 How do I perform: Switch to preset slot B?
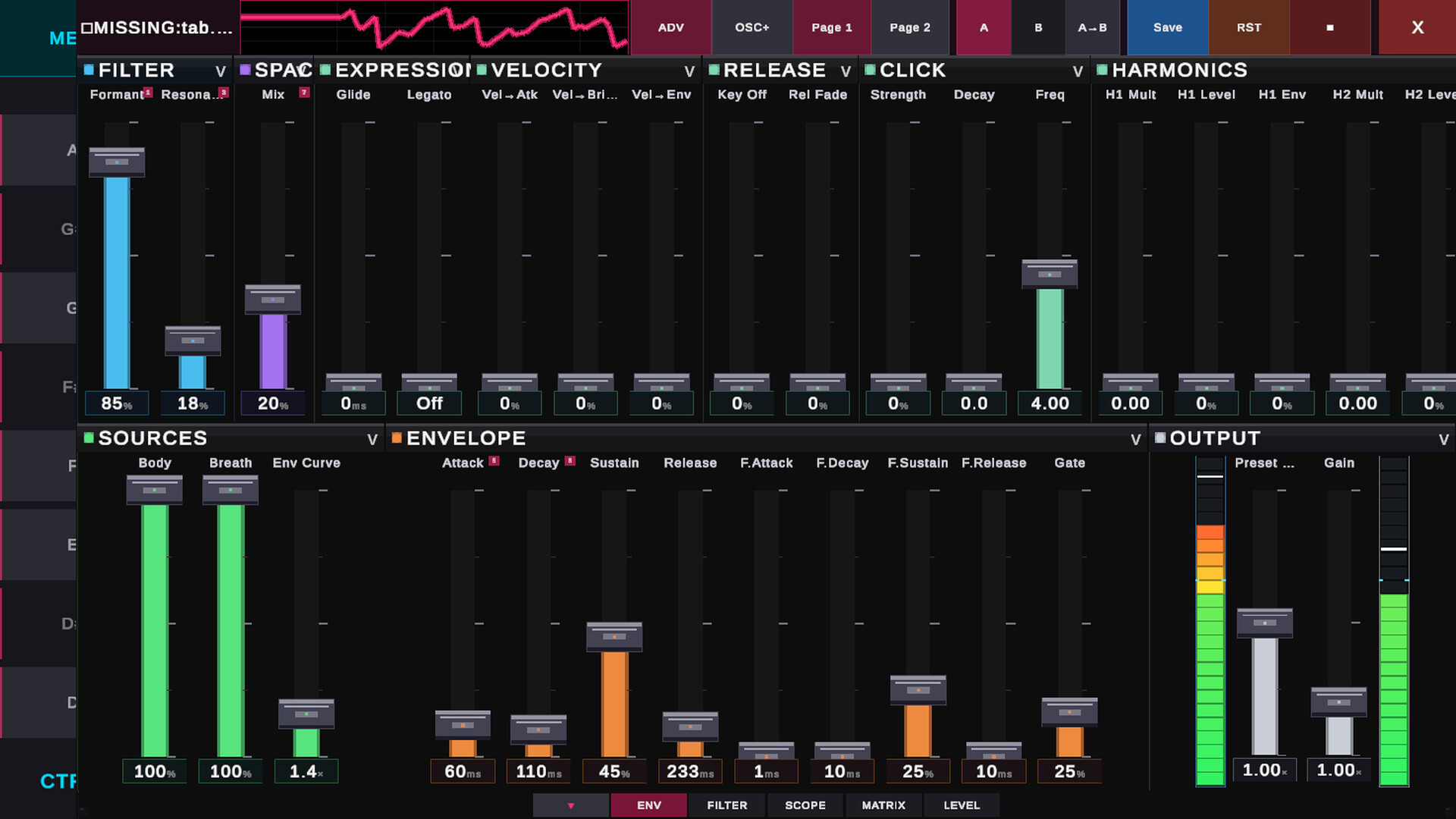(x=1038, y=27)
